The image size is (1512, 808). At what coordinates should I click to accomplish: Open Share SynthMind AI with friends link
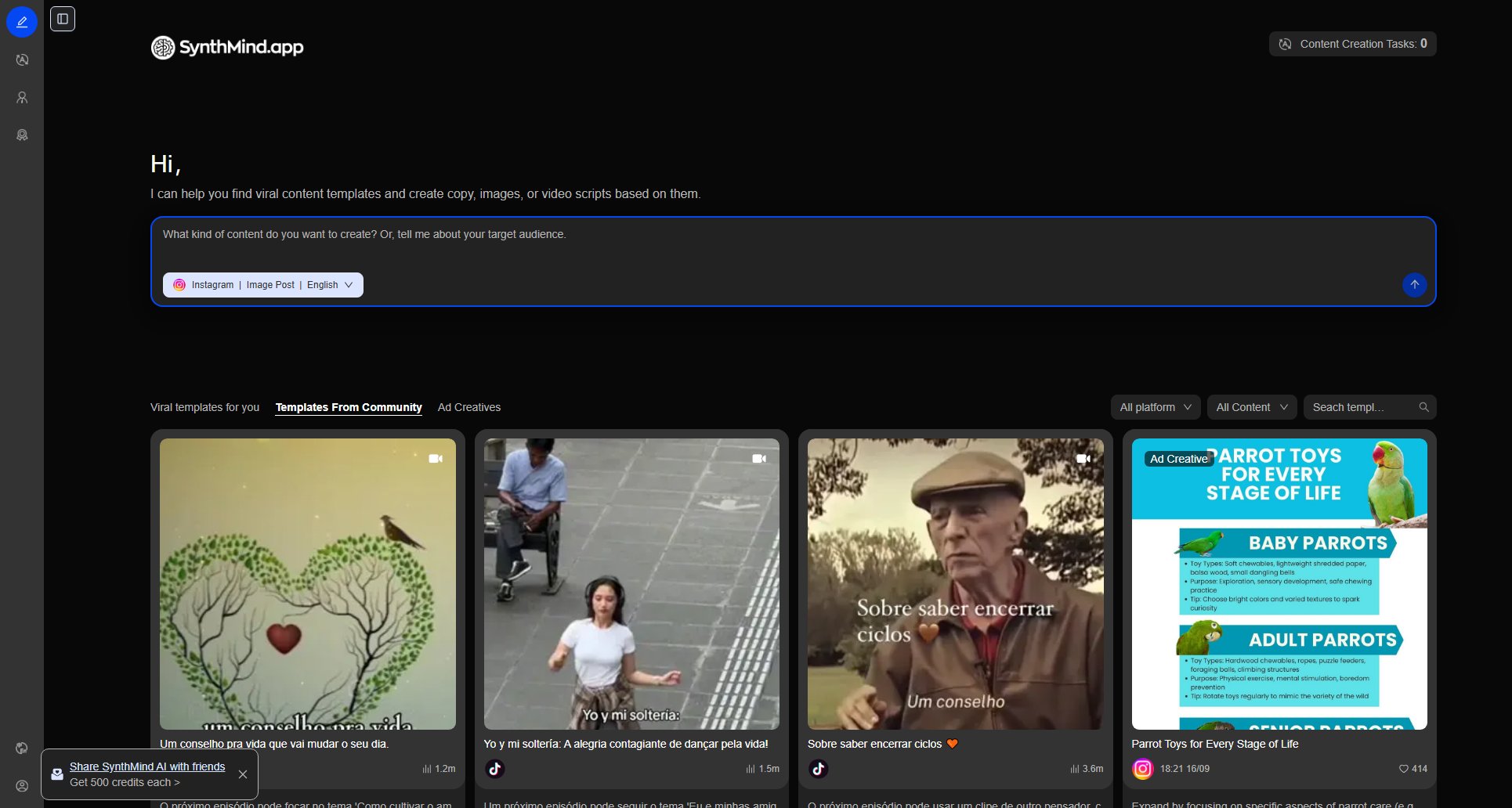point(147,767)
